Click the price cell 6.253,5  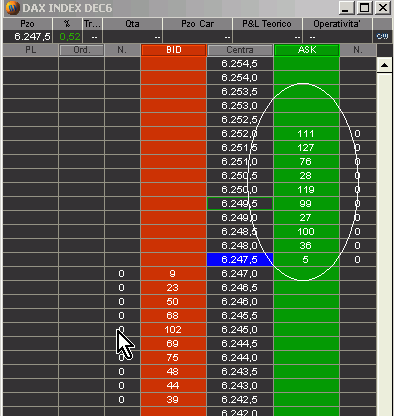click(240, 92)
